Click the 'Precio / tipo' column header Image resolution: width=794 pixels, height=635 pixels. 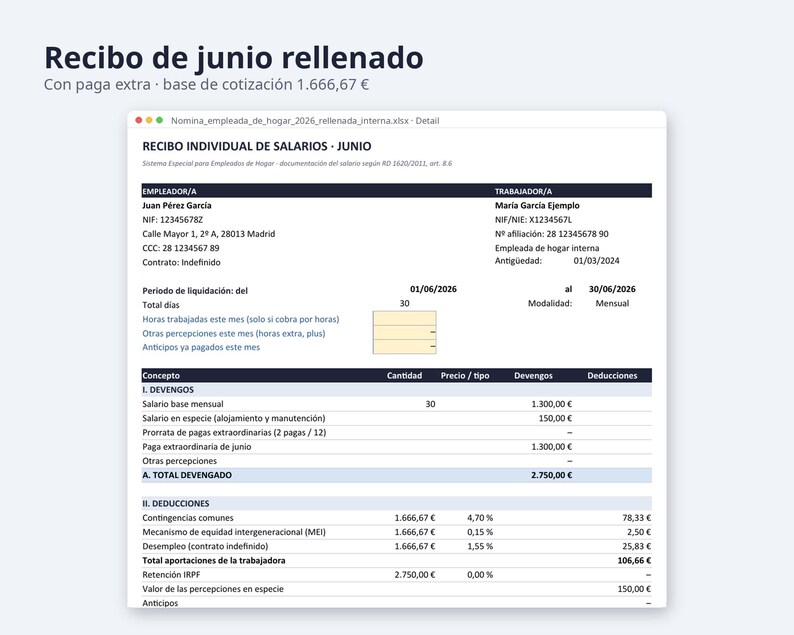465,376
